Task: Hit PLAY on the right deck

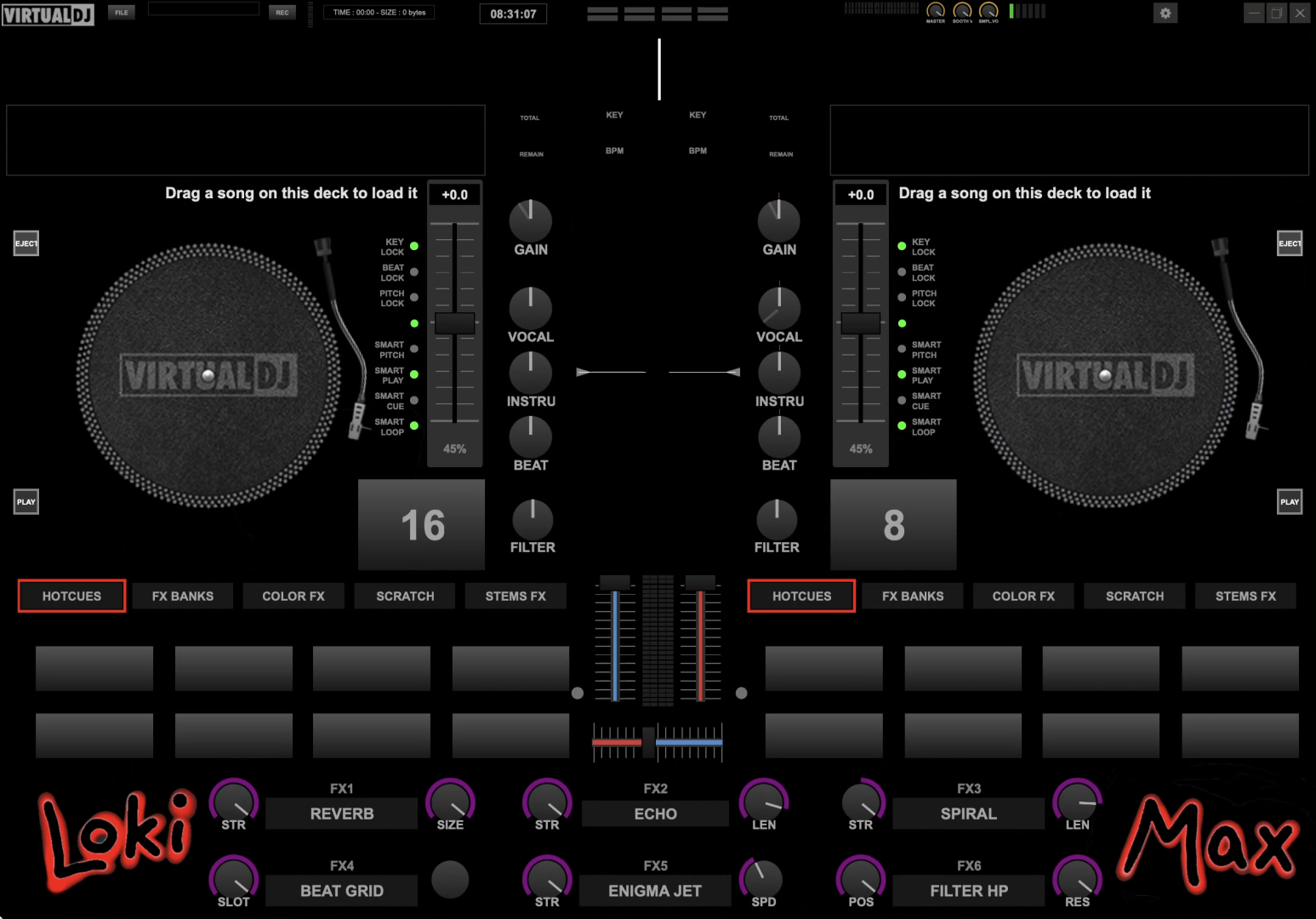Action: [x=1290, y=501]
